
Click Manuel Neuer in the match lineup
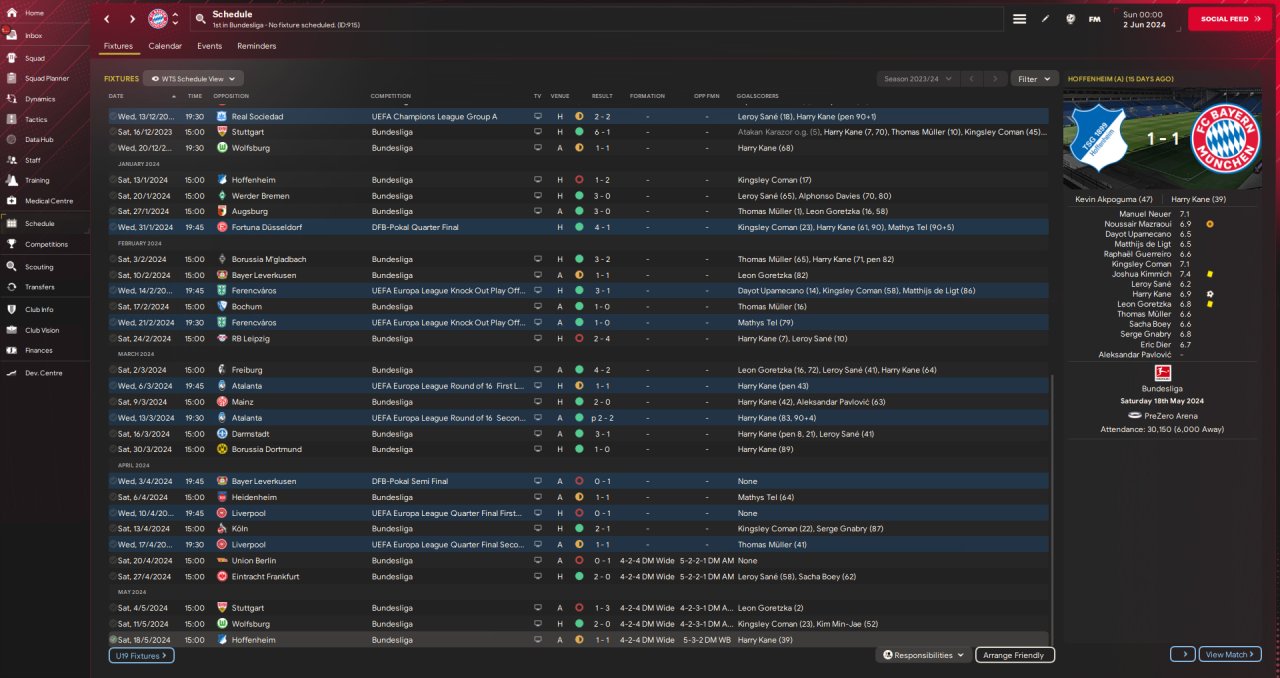point(1145,214)
